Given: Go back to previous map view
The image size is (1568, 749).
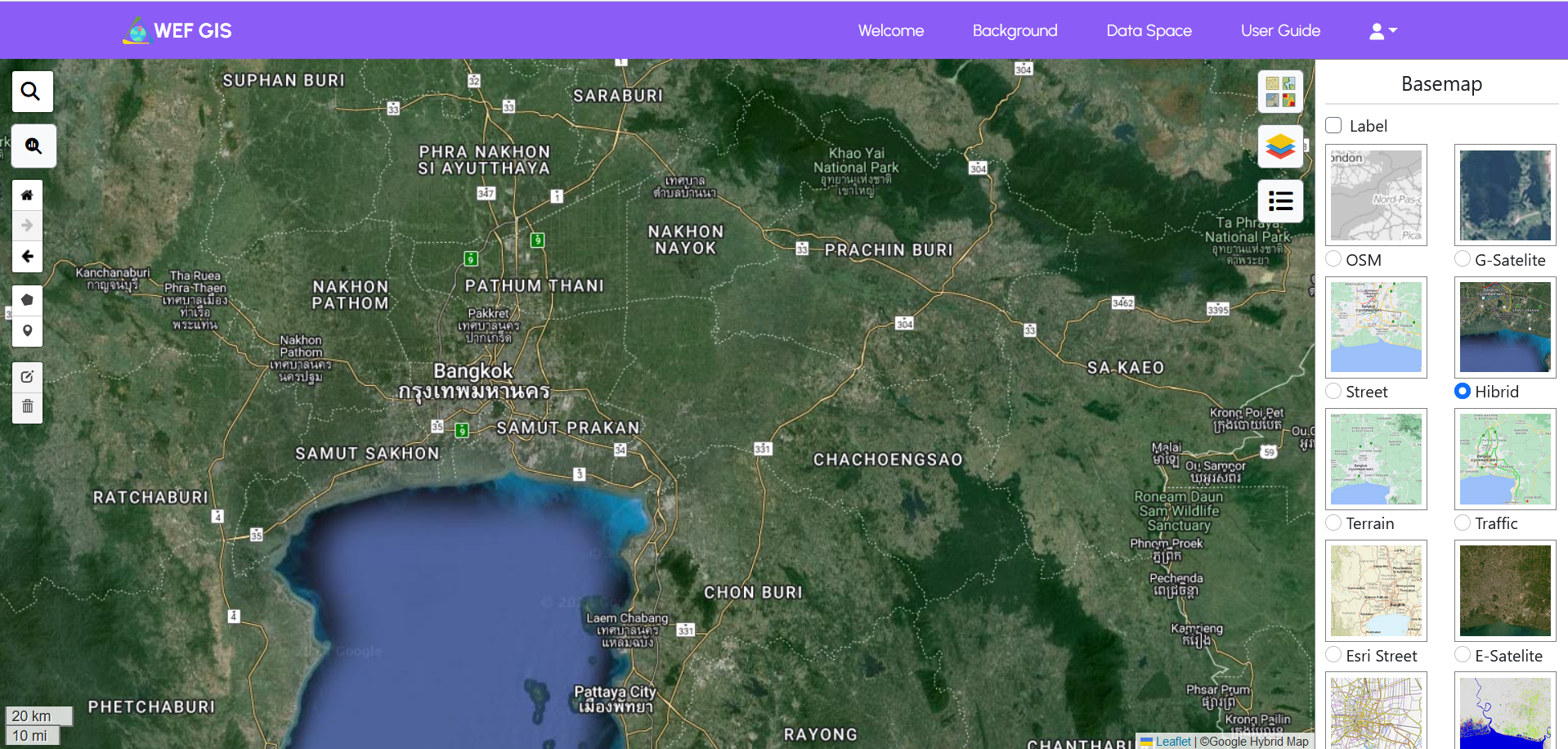Looking at the screenshot, I should click(x=27, y=257).
